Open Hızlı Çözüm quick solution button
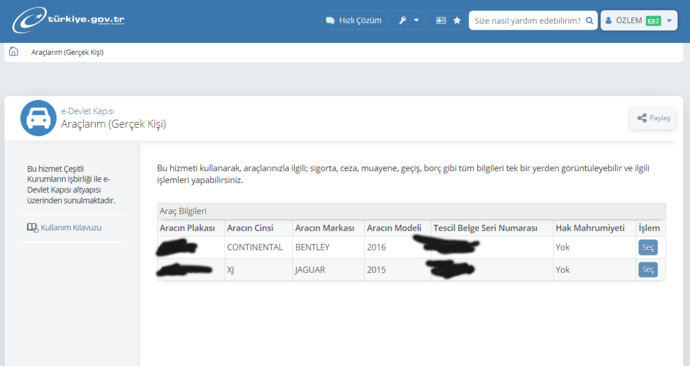This screenshot has width=690, height=366. point(354,20)
